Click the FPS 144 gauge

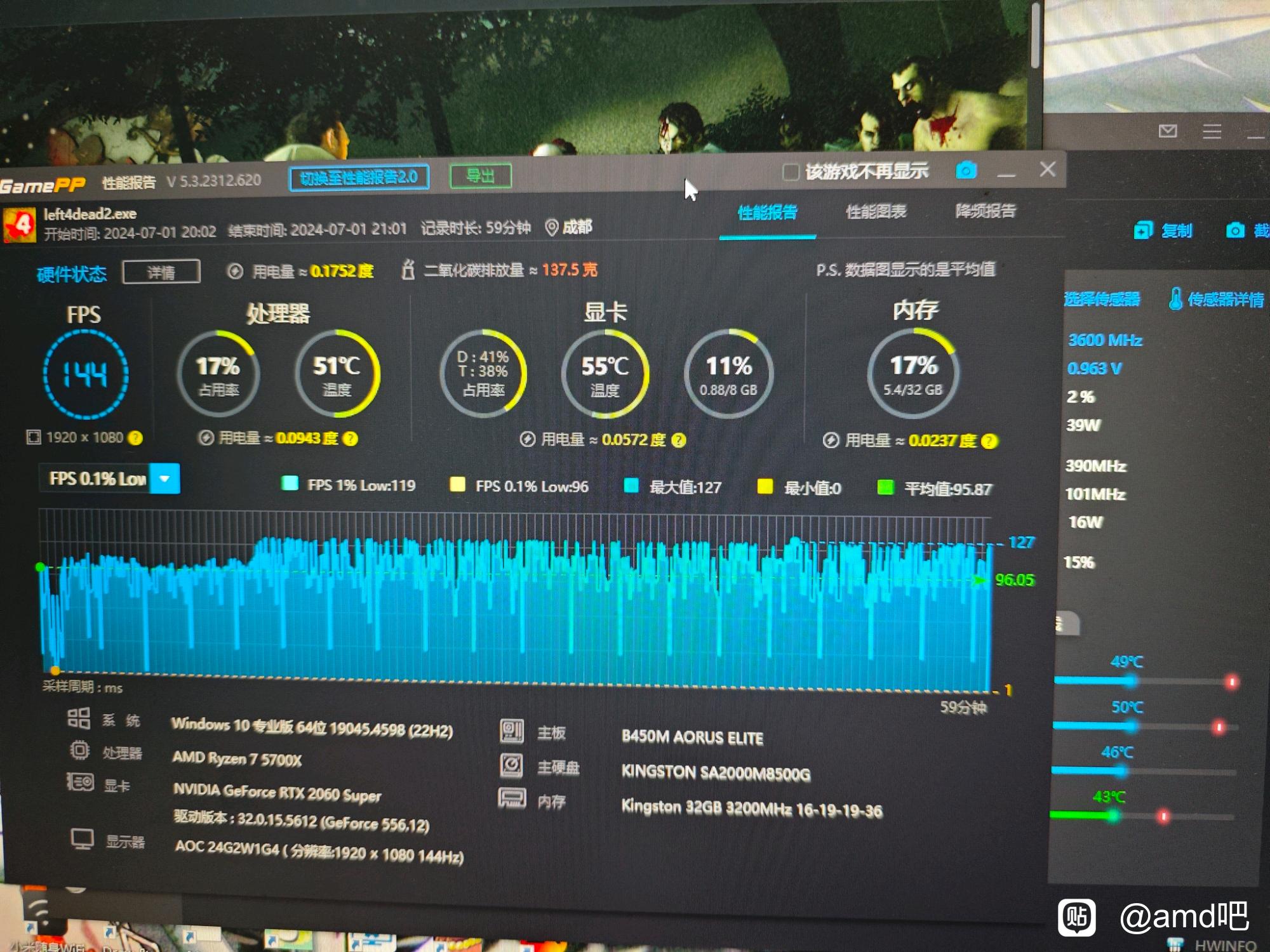pyautogui.click(x=86, y=374)
